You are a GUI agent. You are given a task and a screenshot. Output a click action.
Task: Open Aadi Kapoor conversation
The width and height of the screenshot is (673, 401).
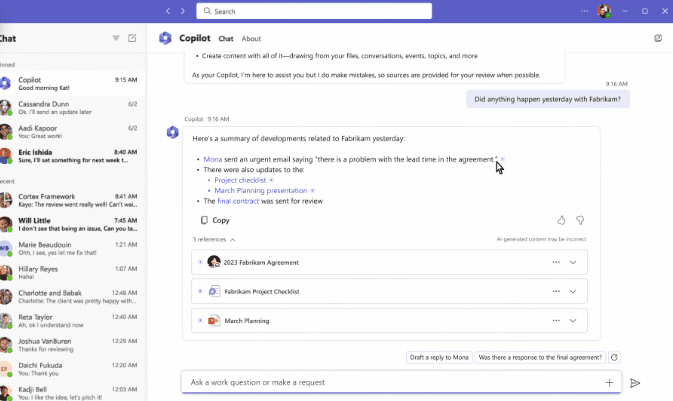72,131
